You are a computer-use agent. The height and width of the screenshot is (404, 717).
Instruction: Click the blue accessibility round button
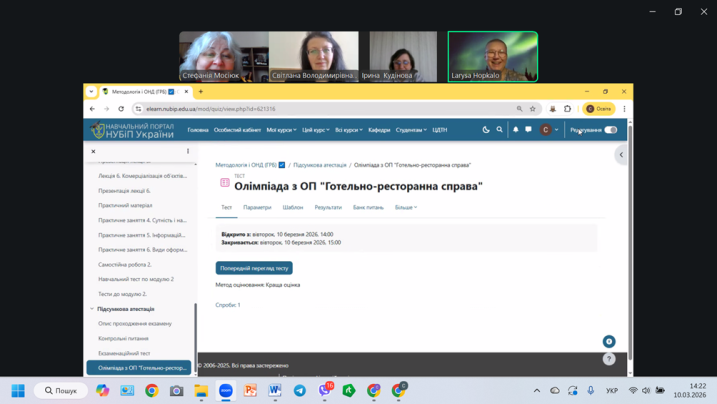(609, 341)
